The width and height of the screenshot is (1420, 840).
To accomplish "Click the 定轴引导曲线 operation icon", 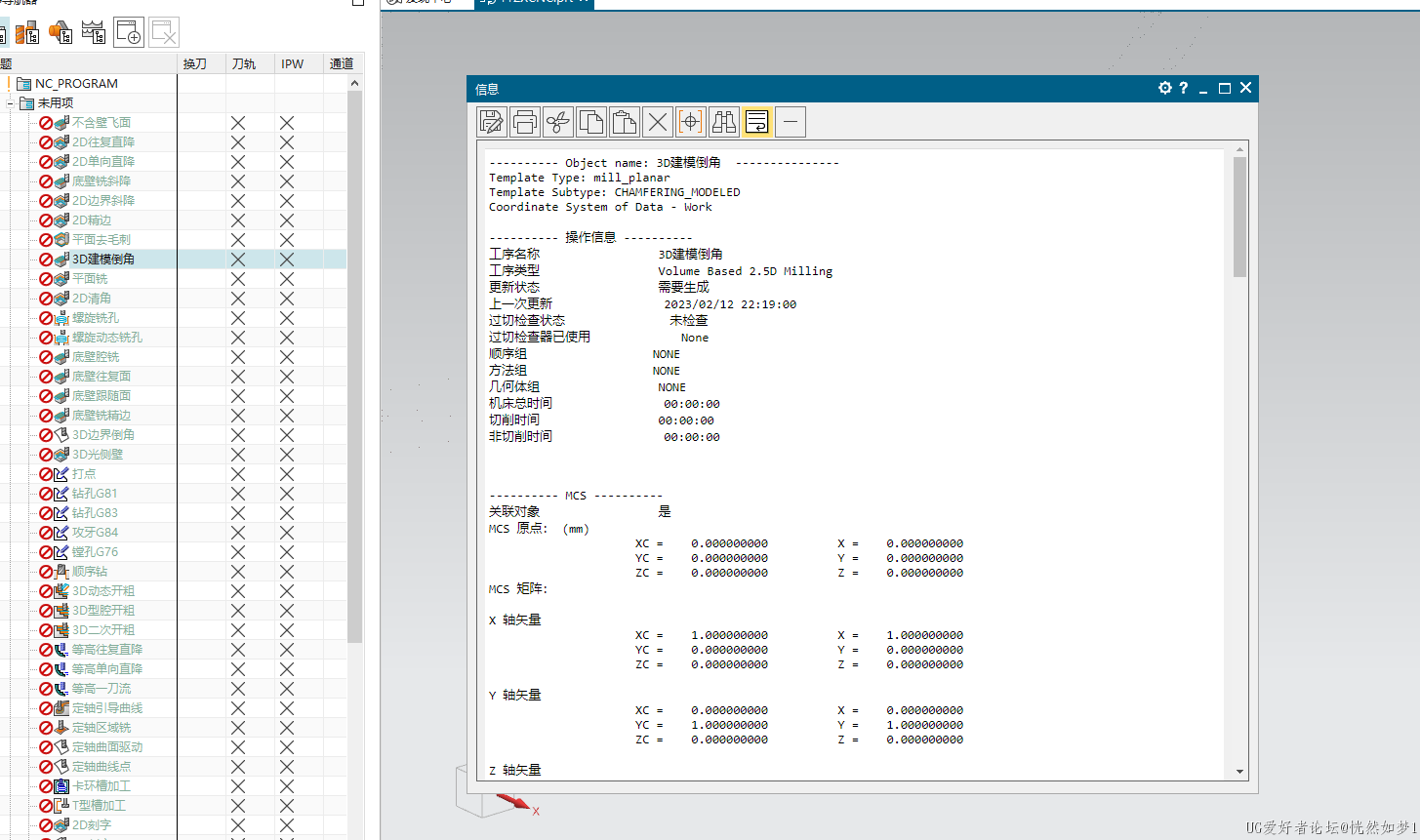I will tap(61, 708).
